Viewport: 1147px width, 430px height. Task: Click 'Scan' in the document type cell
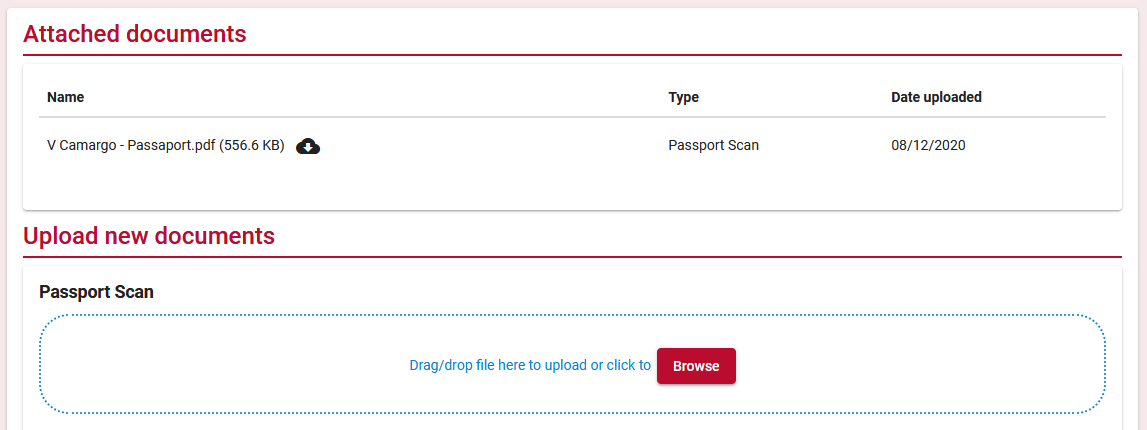coord(743,146)
